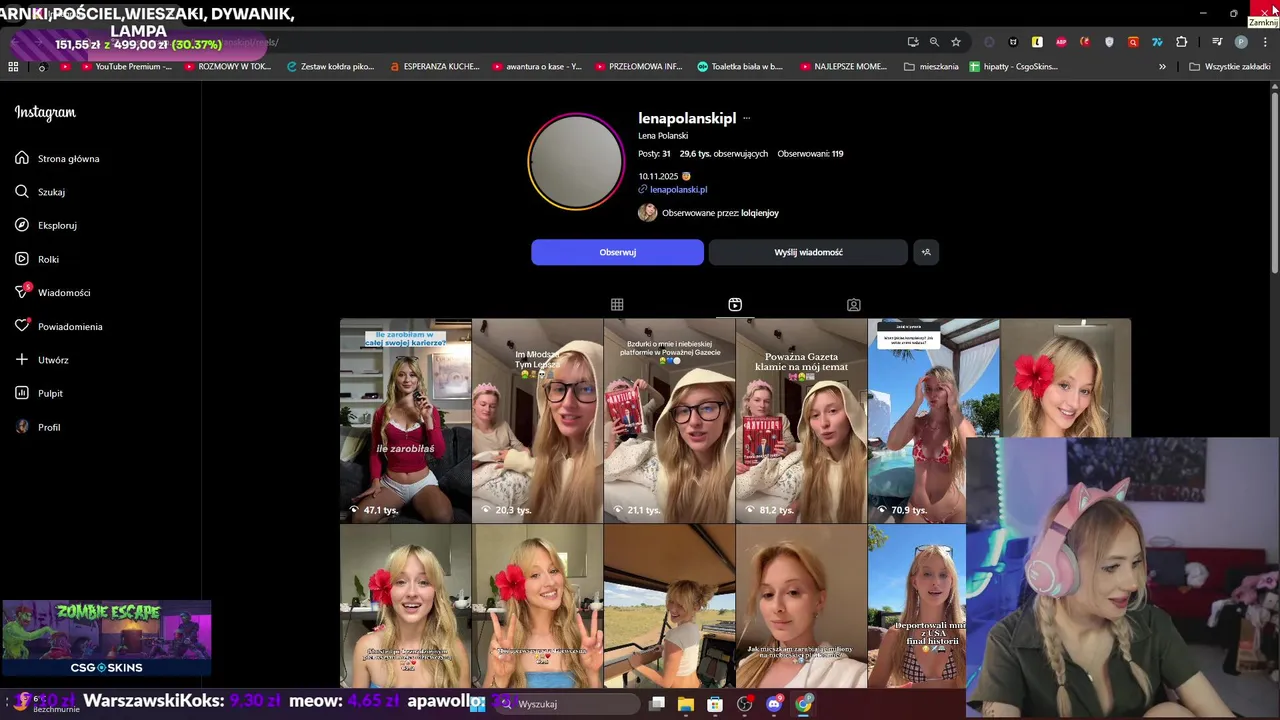View Obserwowani: 119 following list

pyautogui.click(x=810, y=154)
